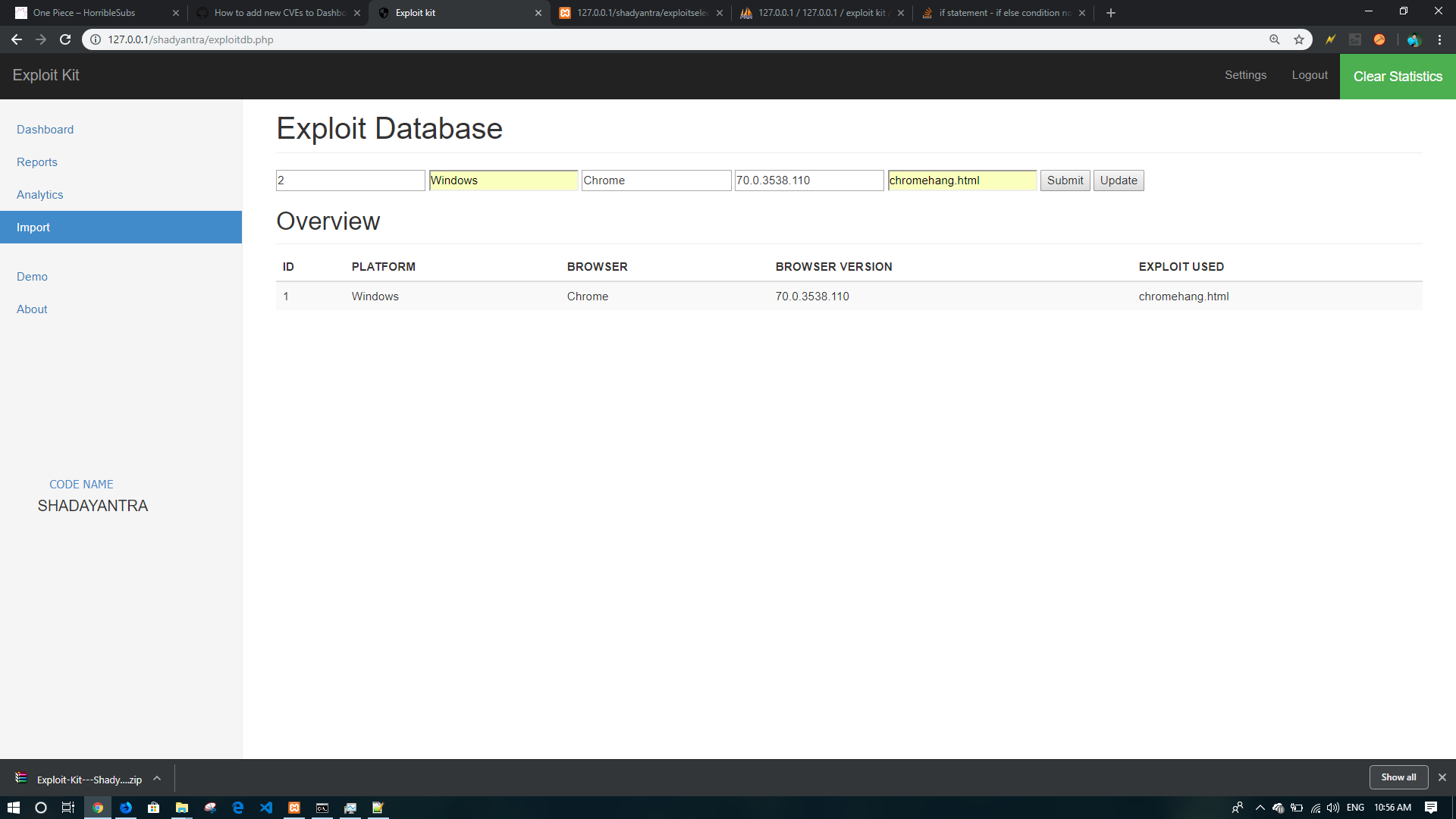Bookmark this page with the star icon
The height and width of the screenshot is (819, 1456).
point(1299,39)
